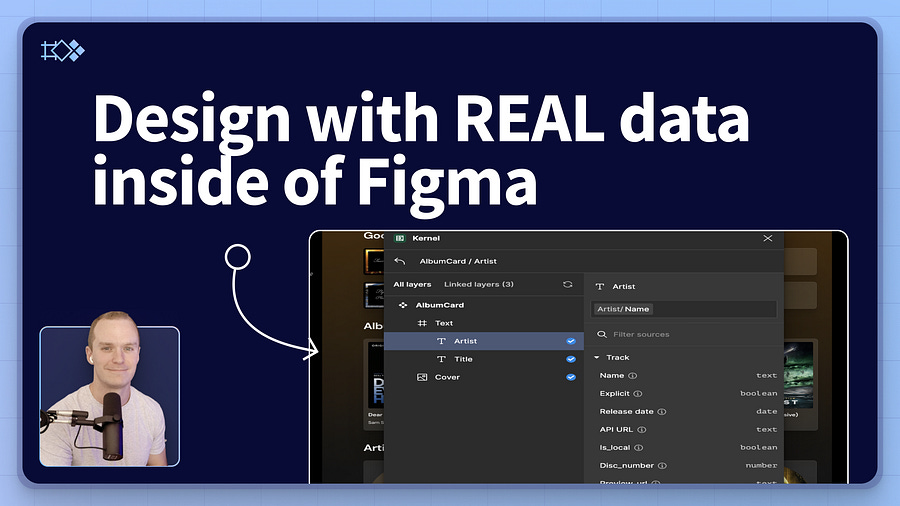Open info icon beside Is_local
Image resolution: width=900 pixels, height=506 pixels.
coord(638,447)
